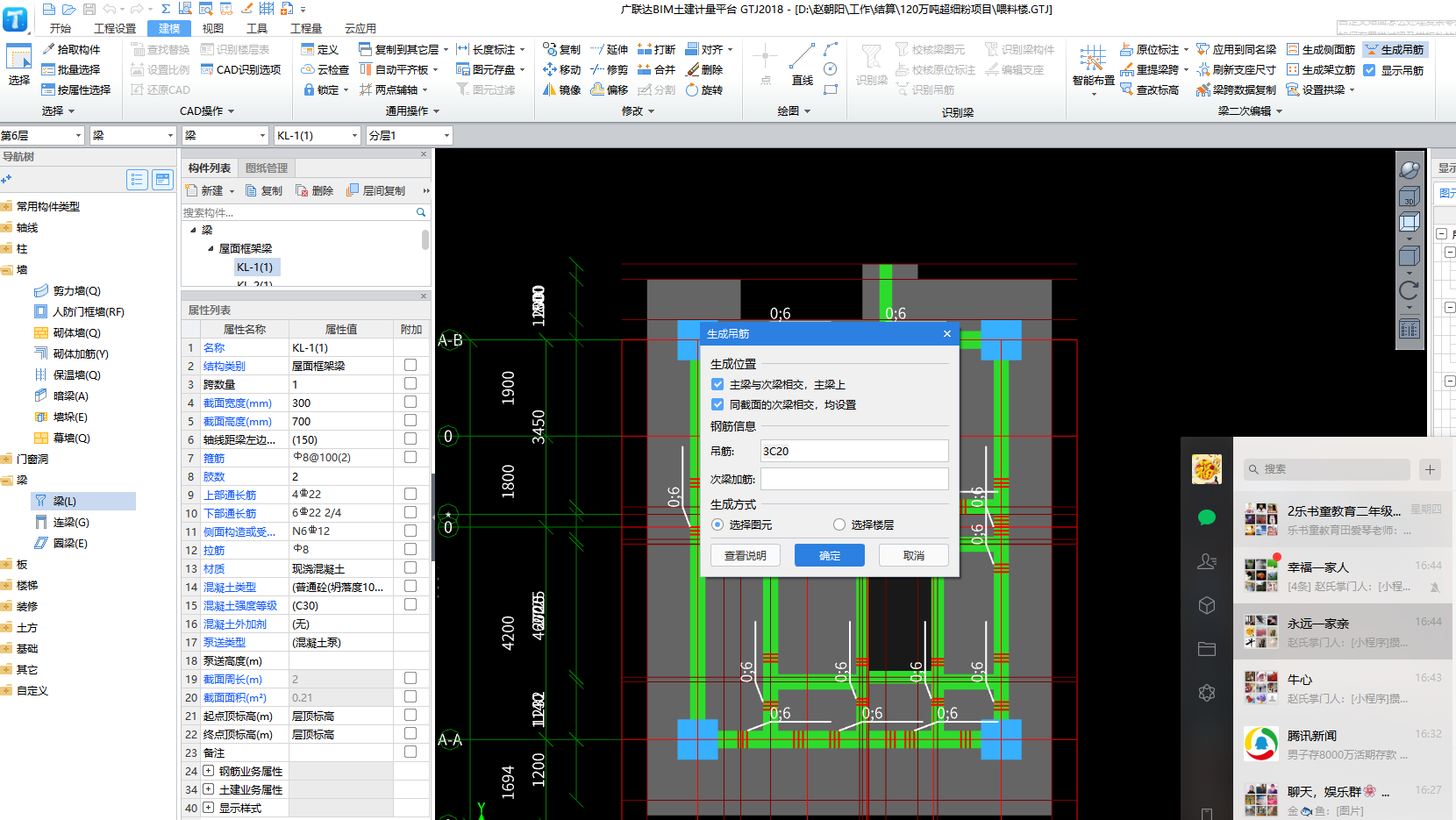Select the 选择图元 radio button
This screenshot has height=820, width=1456.
point(717,524)
